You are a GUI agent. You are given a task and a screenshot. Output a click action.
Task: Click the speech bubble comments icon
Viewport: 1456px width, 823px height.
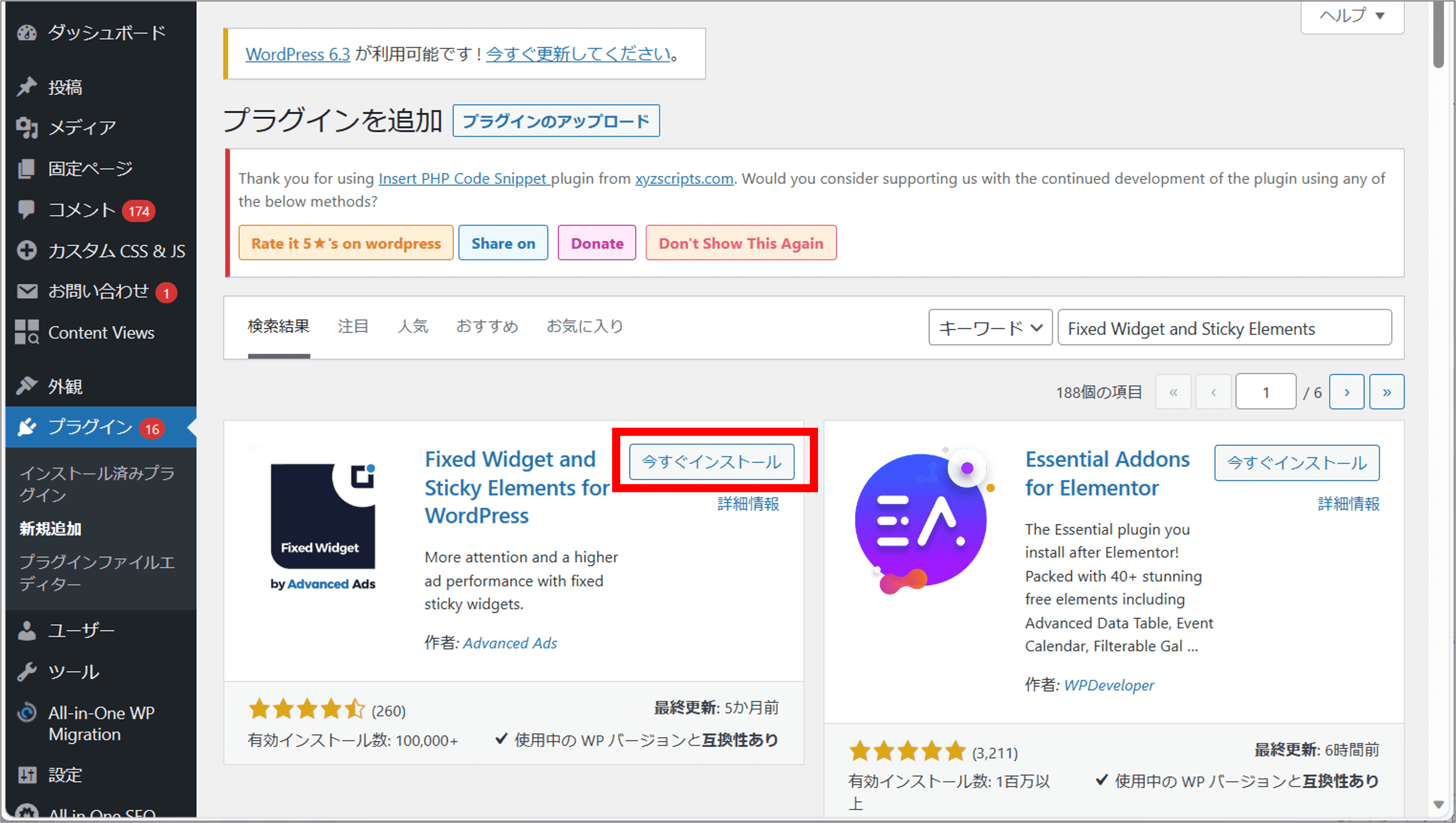(27, 209)
